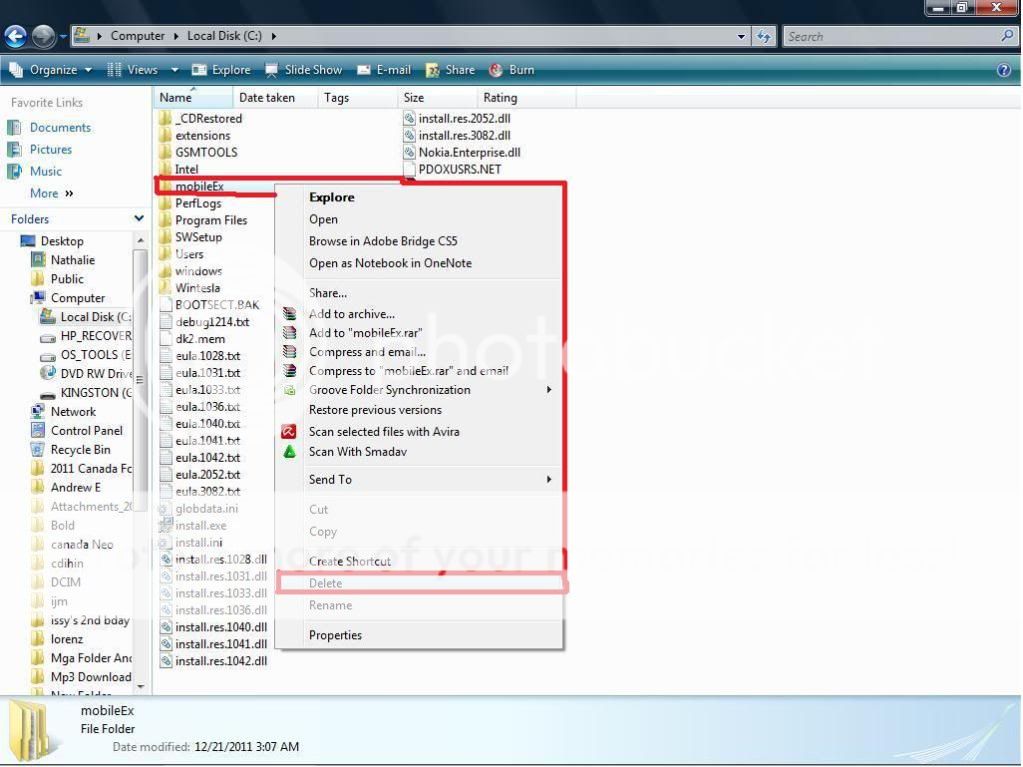This screenshot has height=767, width=1023.
Task: Click the Smadav green triangle icon
Action: [290, 451]
